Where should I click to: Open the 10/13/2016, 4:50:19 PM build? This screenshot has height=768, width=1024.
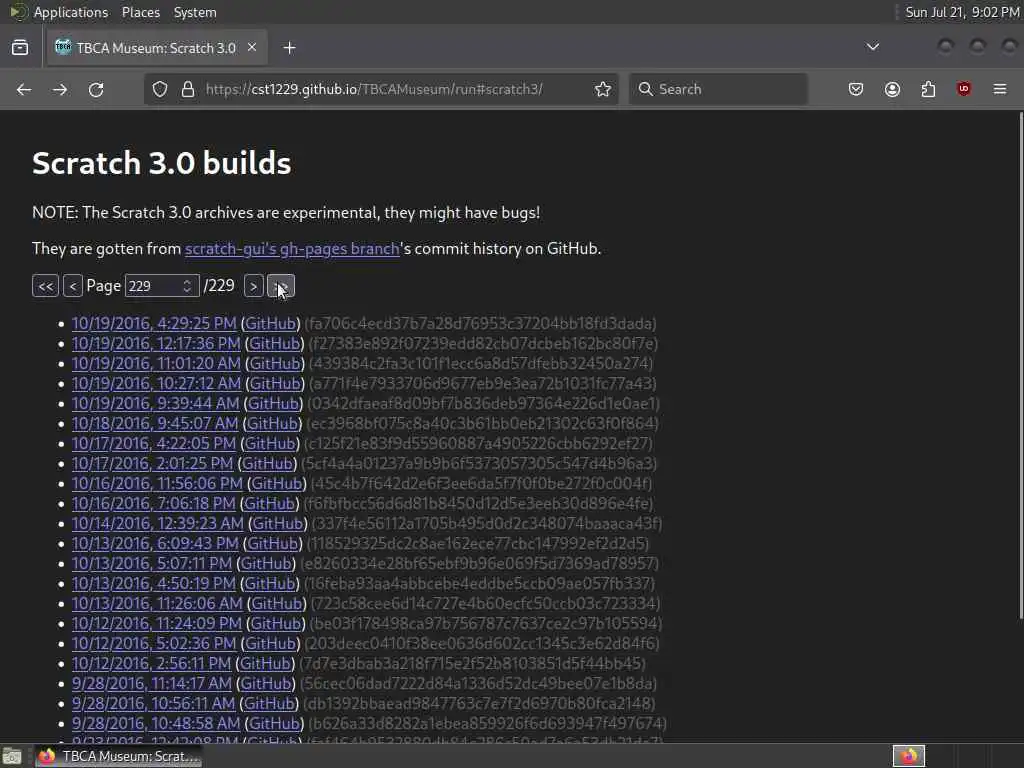[153, 583]
